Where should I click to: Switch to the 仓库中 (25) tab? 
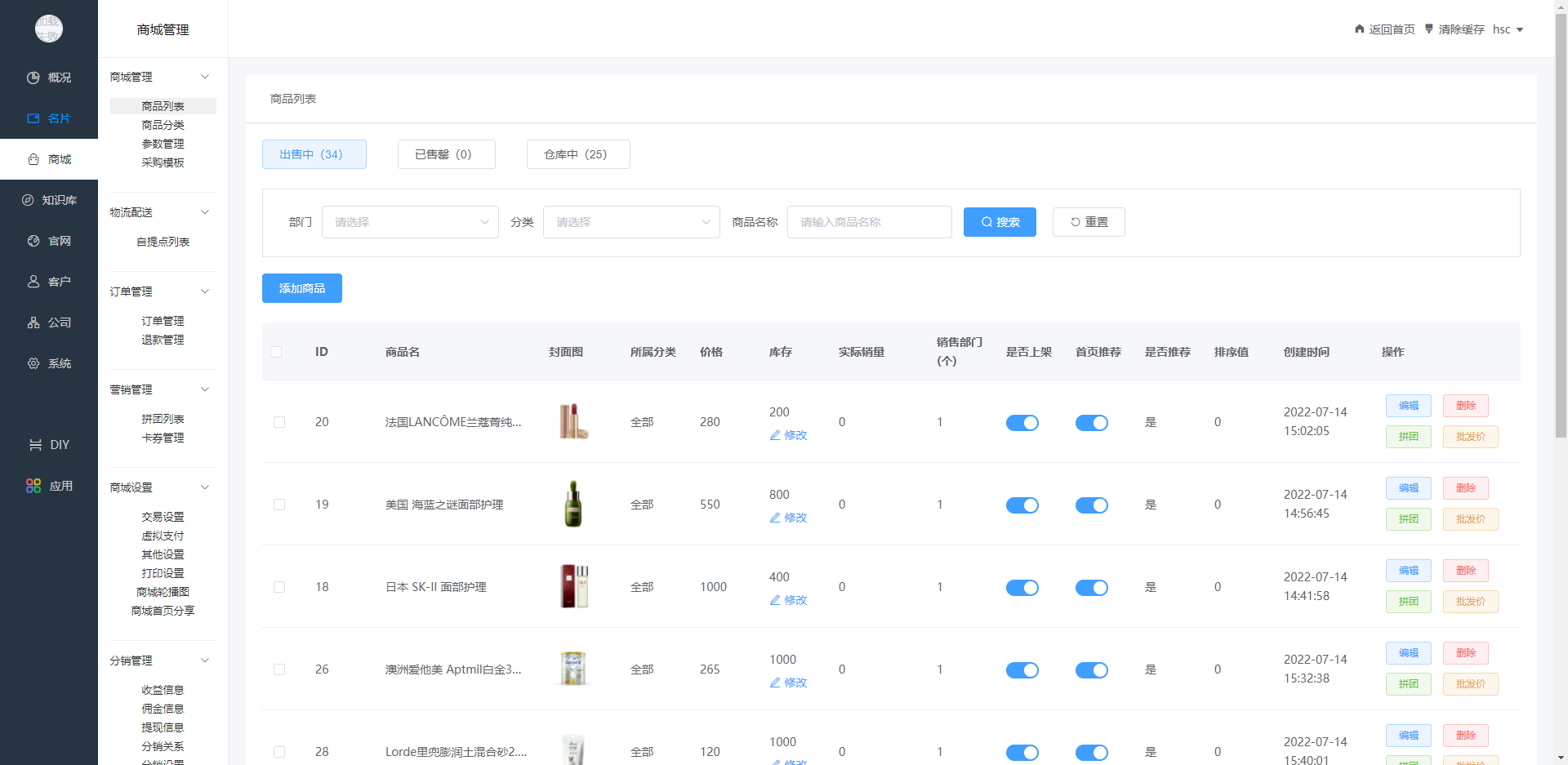(x=578, y=154)
